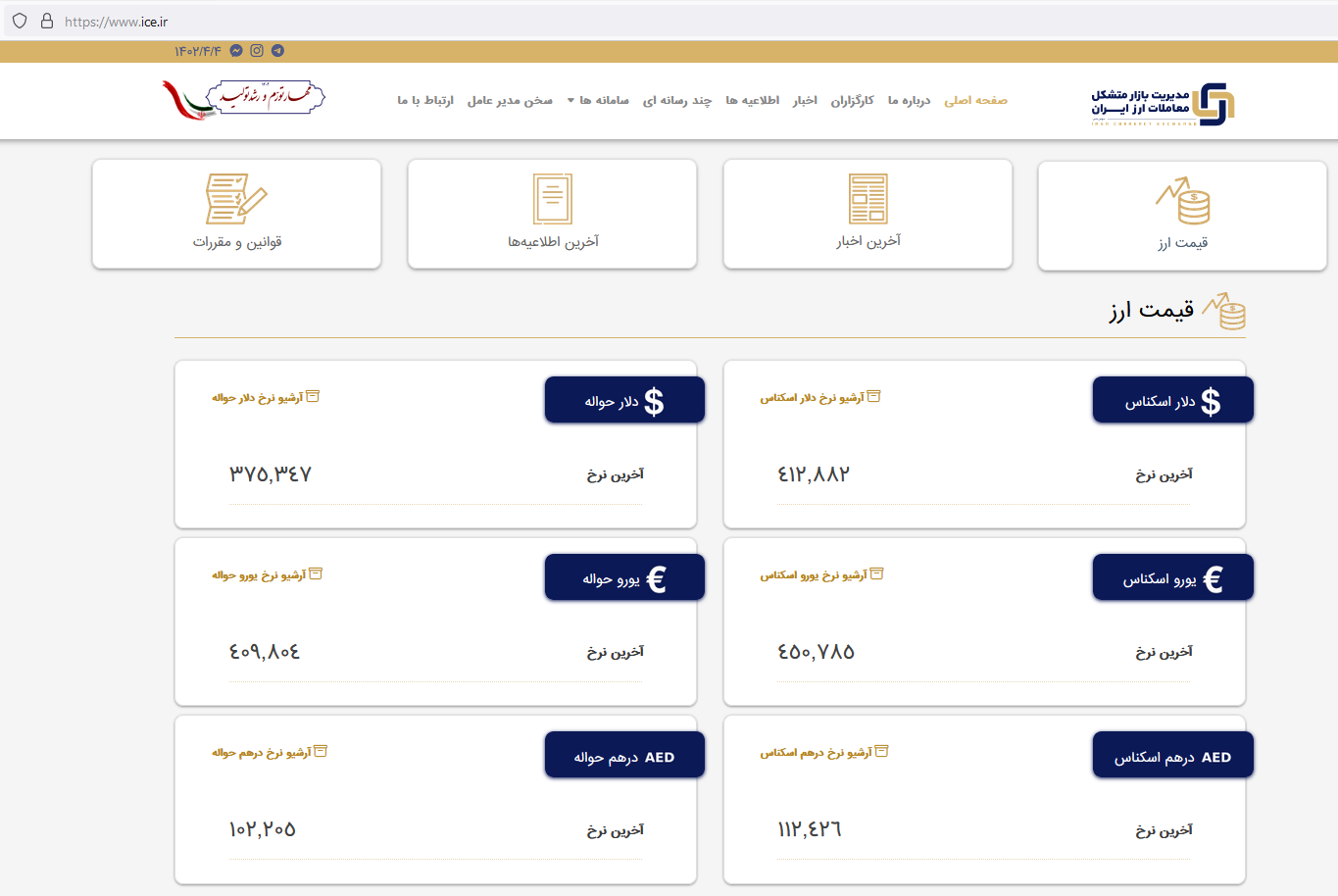This screenshot has width=1338, height=896.
Task: Expand the سامانه ها dropdown menu
Action: tap(596, 100)
